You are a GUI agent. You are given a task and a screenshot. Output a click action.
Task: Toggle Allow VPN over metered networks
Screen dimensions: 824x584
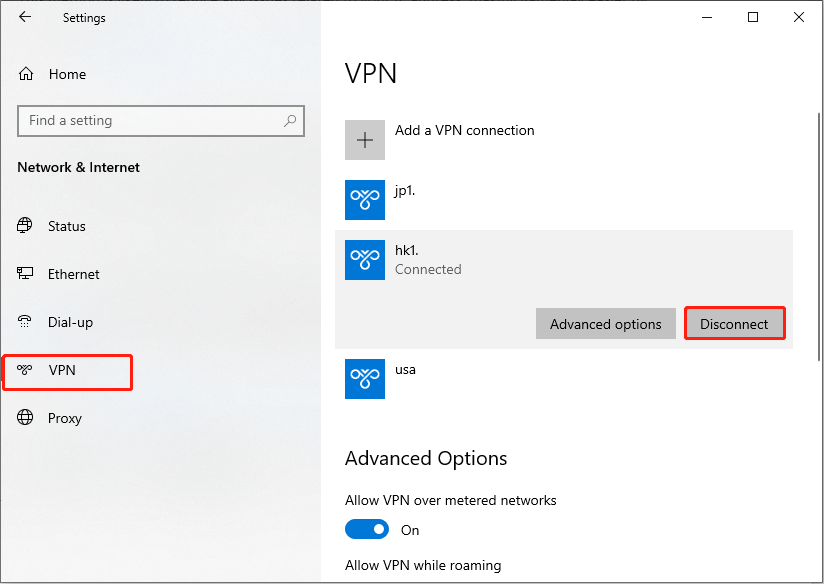tap(367, 529)
